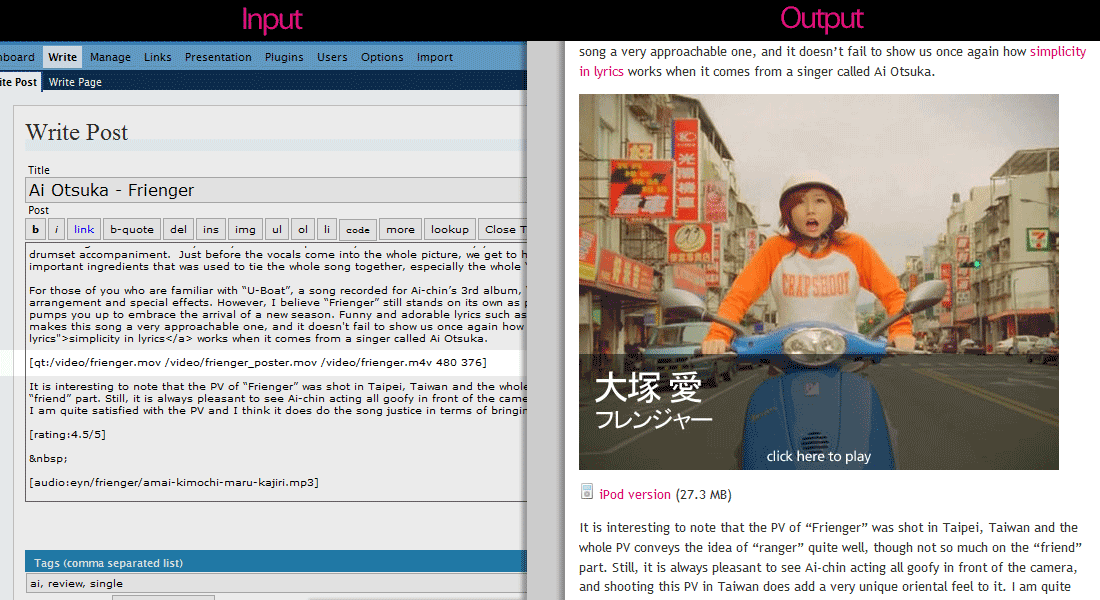Viewport: 1100px width, 600px height.
Task: Add unordered list via ul button
Action: pos(277,229)
